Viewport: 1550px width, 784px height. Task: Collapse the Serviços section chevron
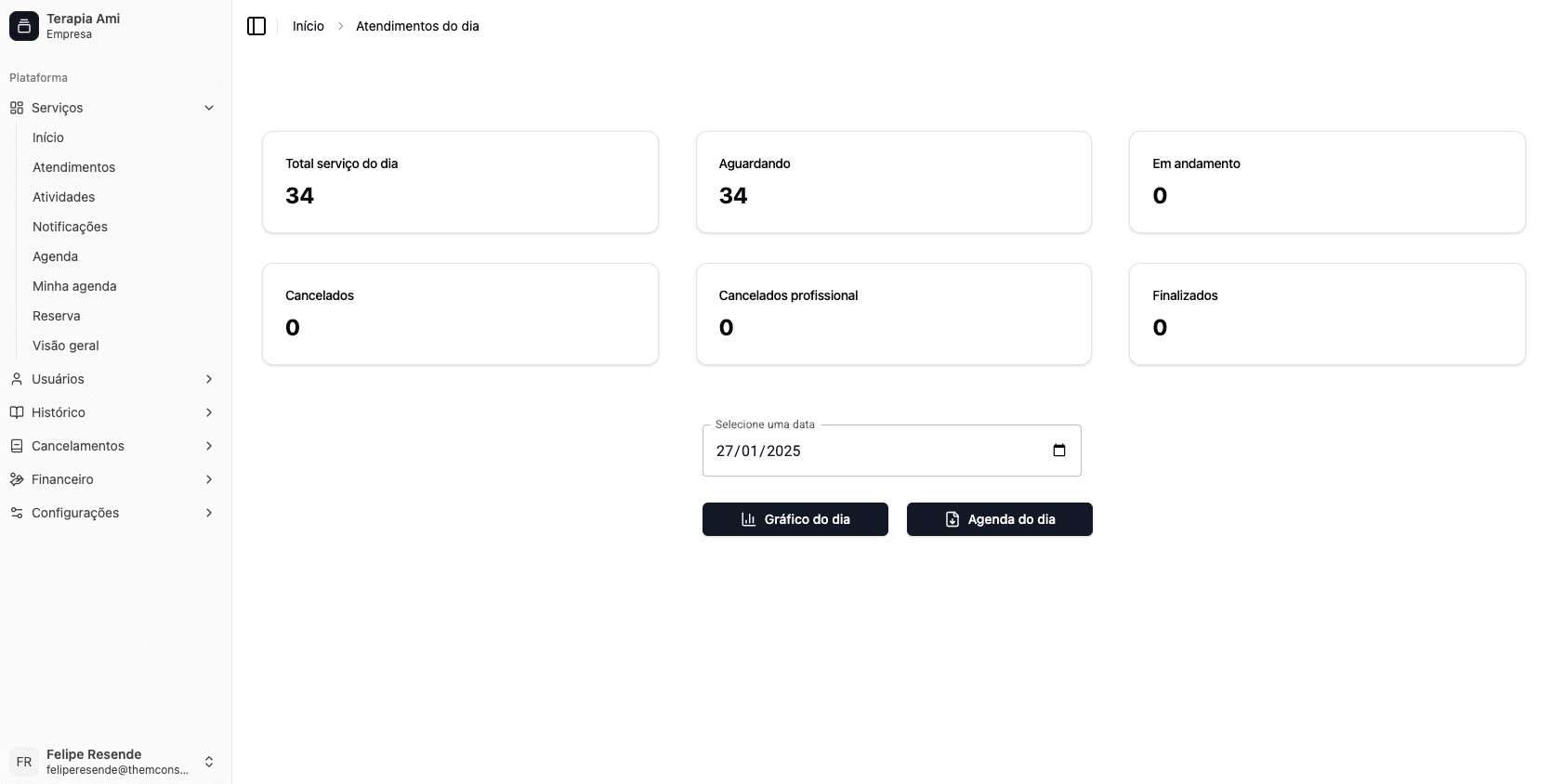(209, 108)
